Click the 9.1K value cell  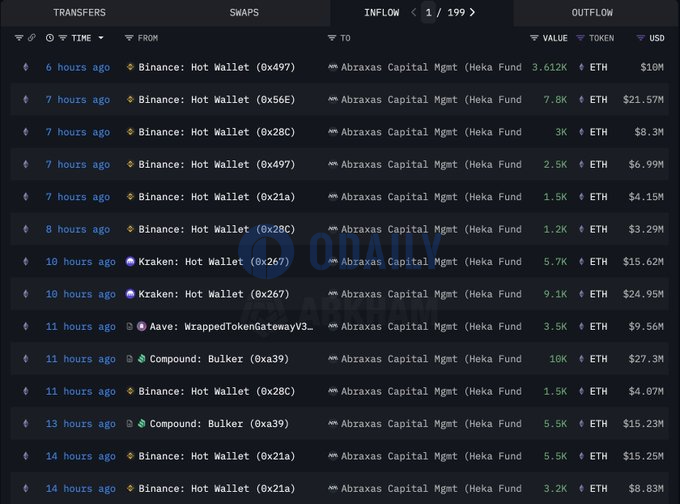555,295
